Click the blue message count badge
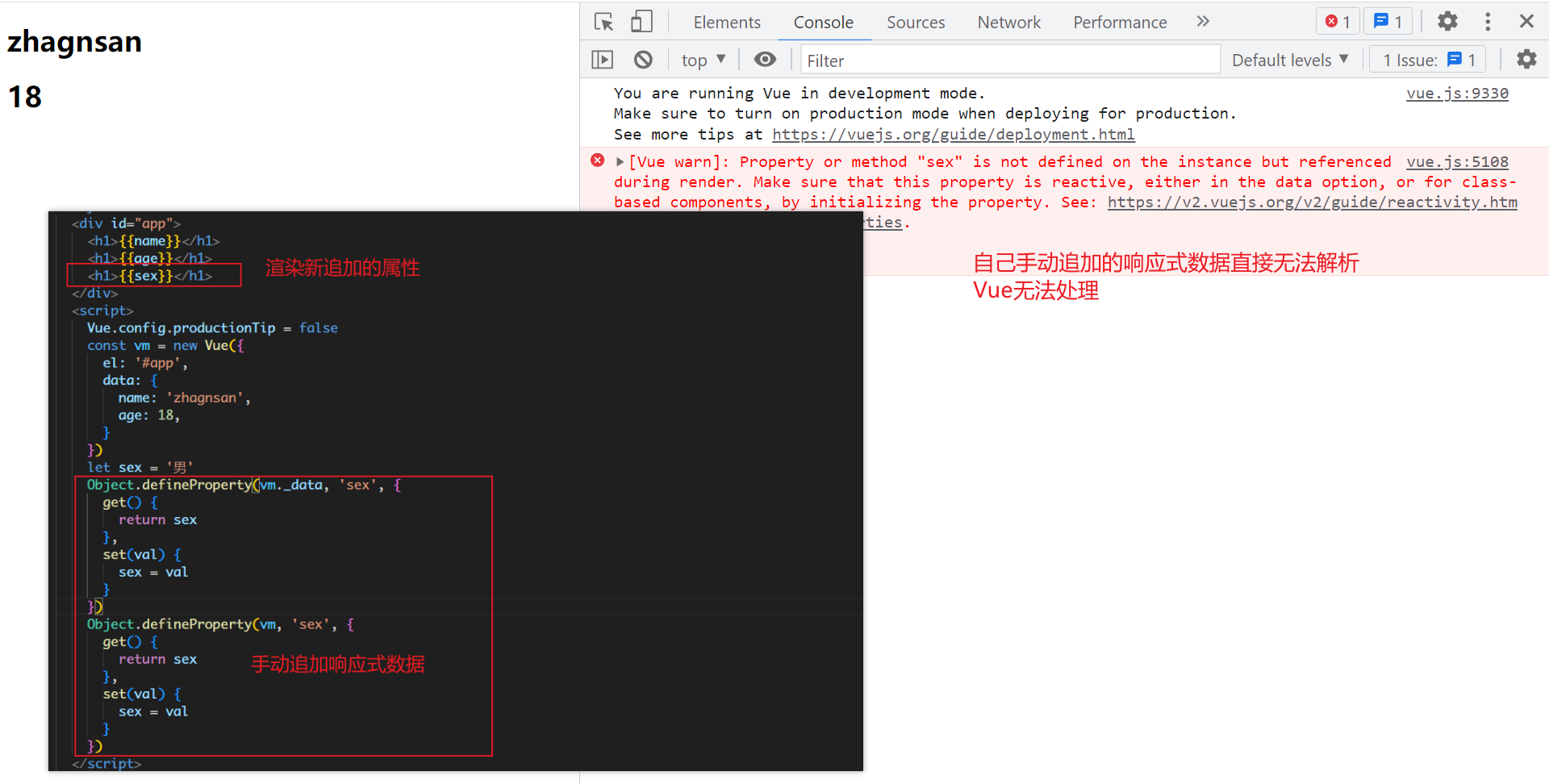 click(x=1388, y=22)
